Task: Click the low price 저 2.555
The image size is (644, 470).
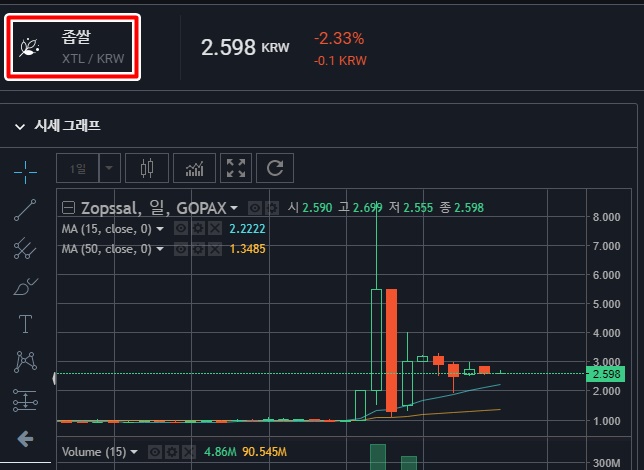Action: click(411, 207)
